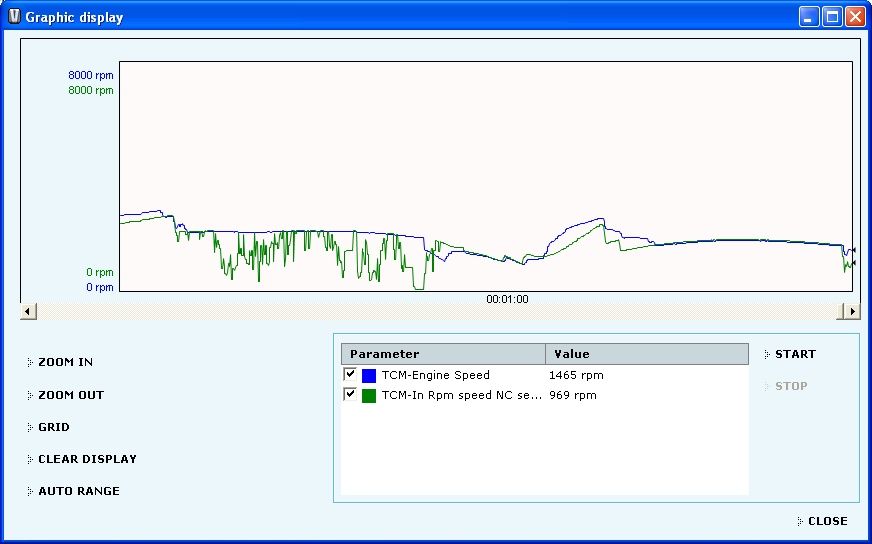This screenshot has width=872, height=544.
Task: Uncheck the TCM-In Rpm speed checkbox
Action: tap(350, 394)
